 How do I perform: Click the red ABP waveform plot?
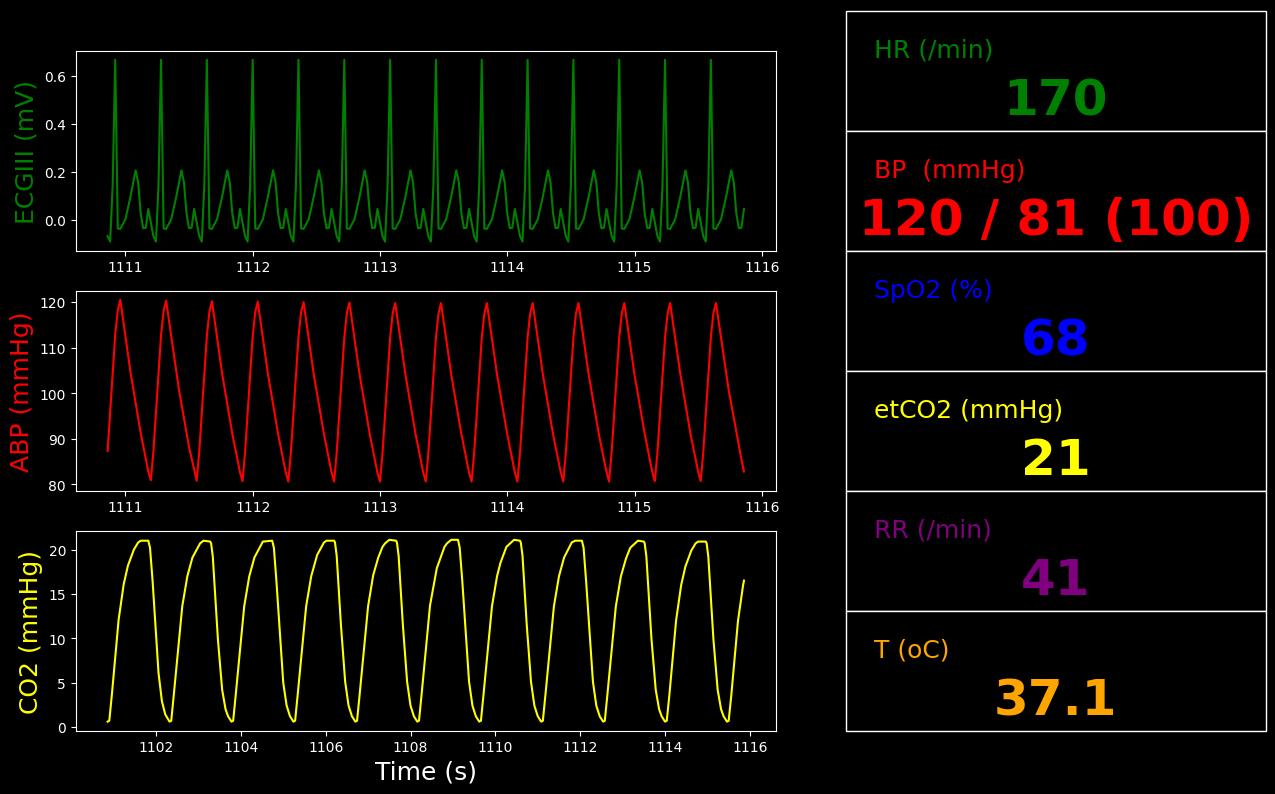point(426,391)
